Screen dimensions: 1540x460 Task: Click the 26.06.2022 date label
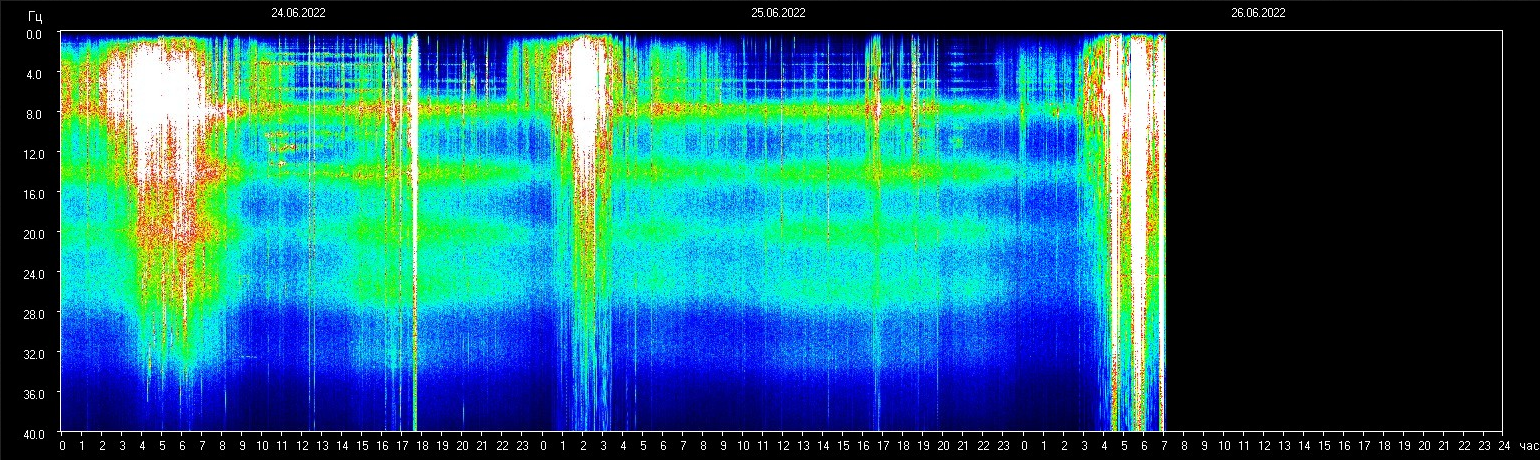[1258, 13]
